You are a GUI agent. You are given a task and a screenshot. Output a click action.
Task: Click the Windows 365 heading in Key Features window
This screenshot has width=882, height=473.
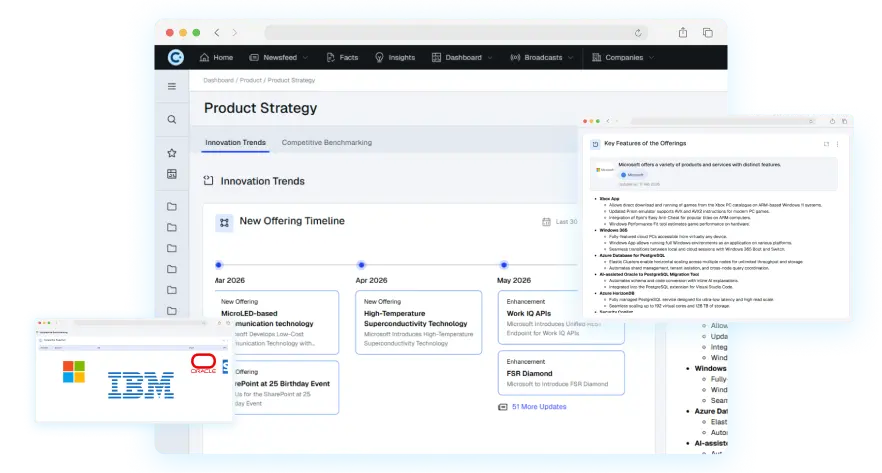(x=613, y=230)
